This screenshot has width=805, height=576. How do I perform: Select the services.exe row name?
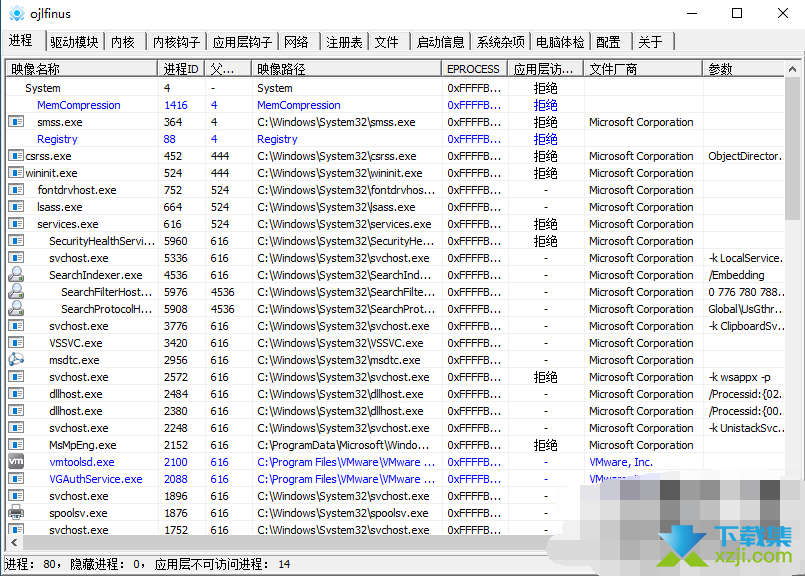tap(68, 224)
